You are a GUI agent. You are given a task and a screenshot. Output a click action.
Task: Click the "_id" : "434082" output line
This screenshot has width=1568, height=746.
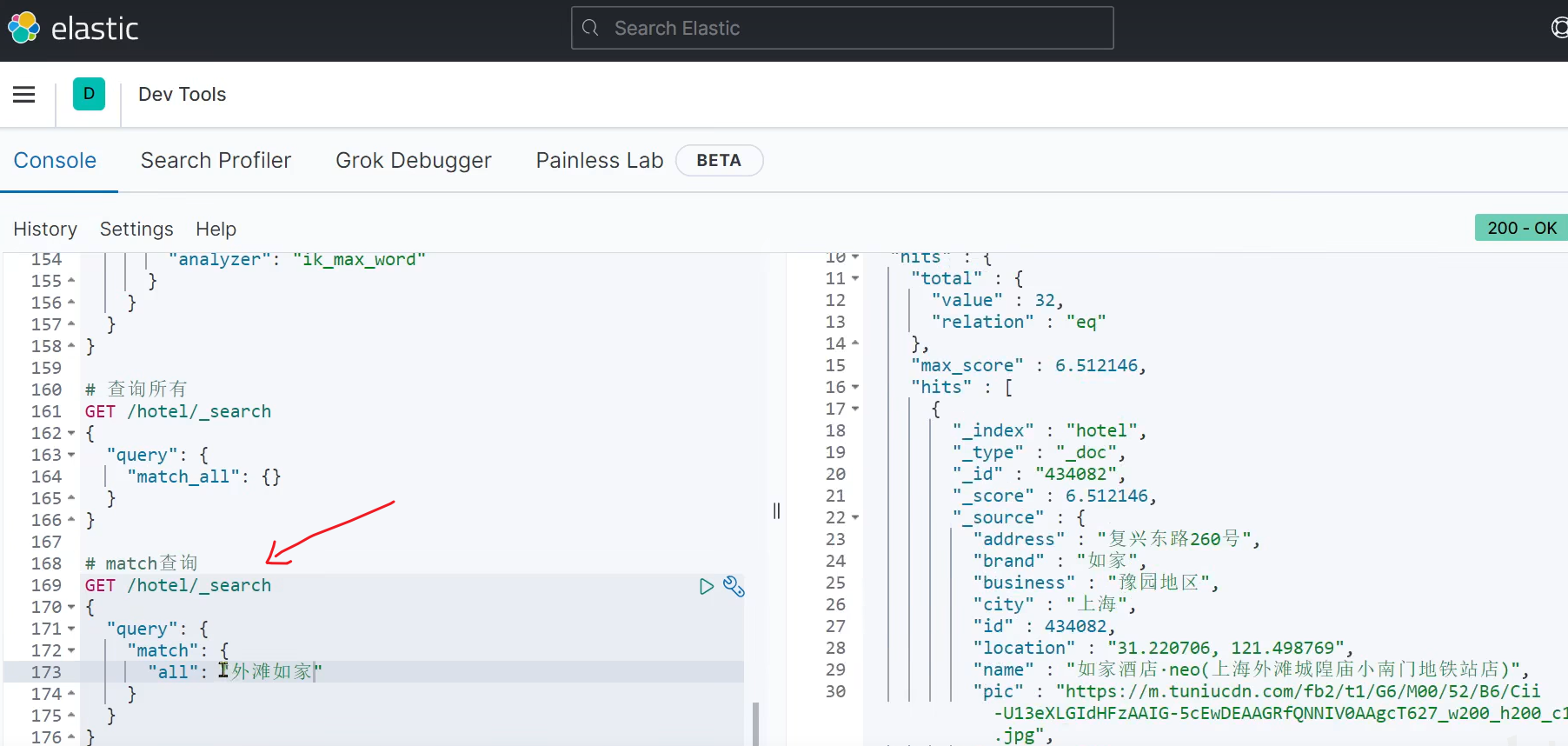coord(1039,474)
